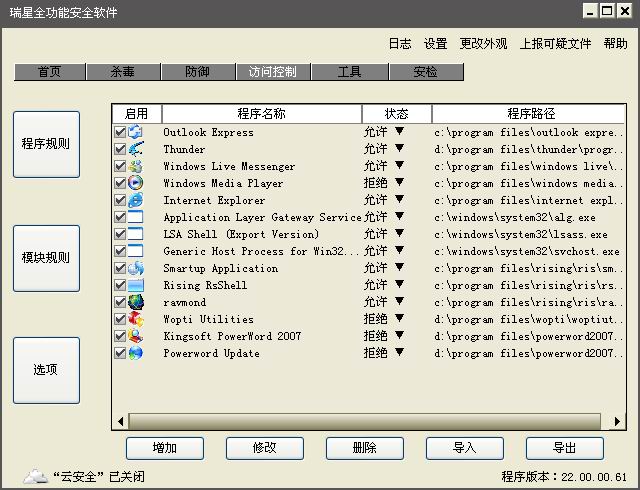Viewport: 640px width, 490px height.
Task: Click the Internet Explorer icon
Action: coord(136,200)
